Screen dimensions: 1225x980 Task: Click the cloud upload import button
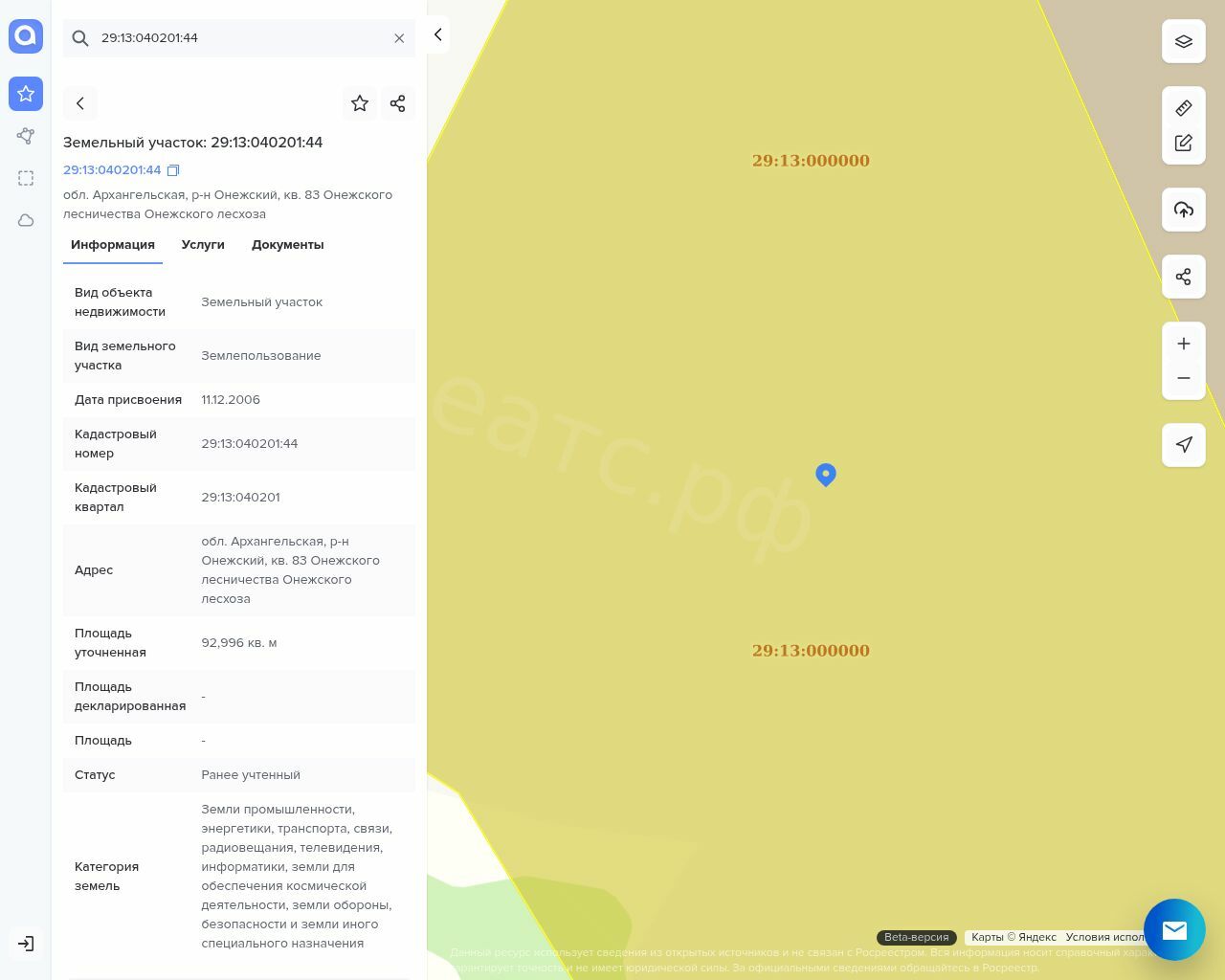pyautogui.click(x=1183, y=210)
